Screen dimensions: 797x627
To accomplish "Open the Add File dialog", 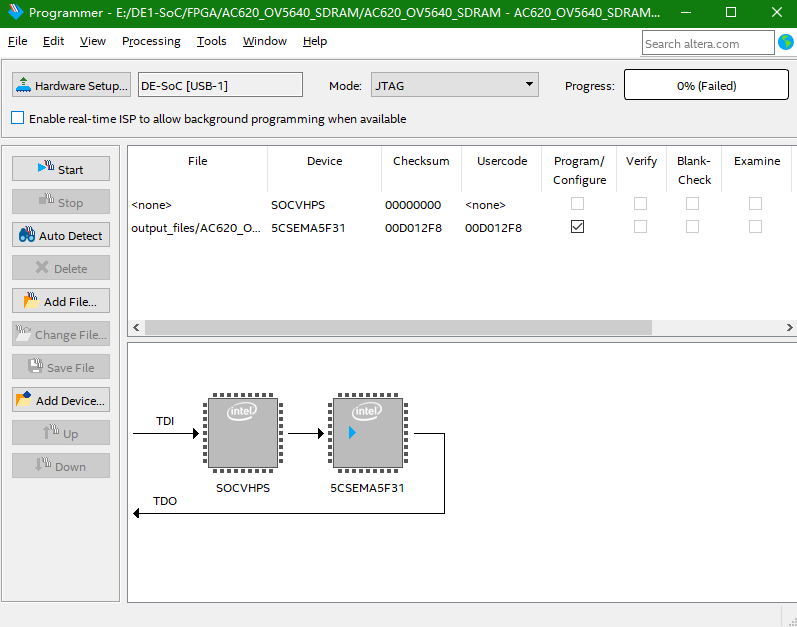I will (x=61, y=301).
